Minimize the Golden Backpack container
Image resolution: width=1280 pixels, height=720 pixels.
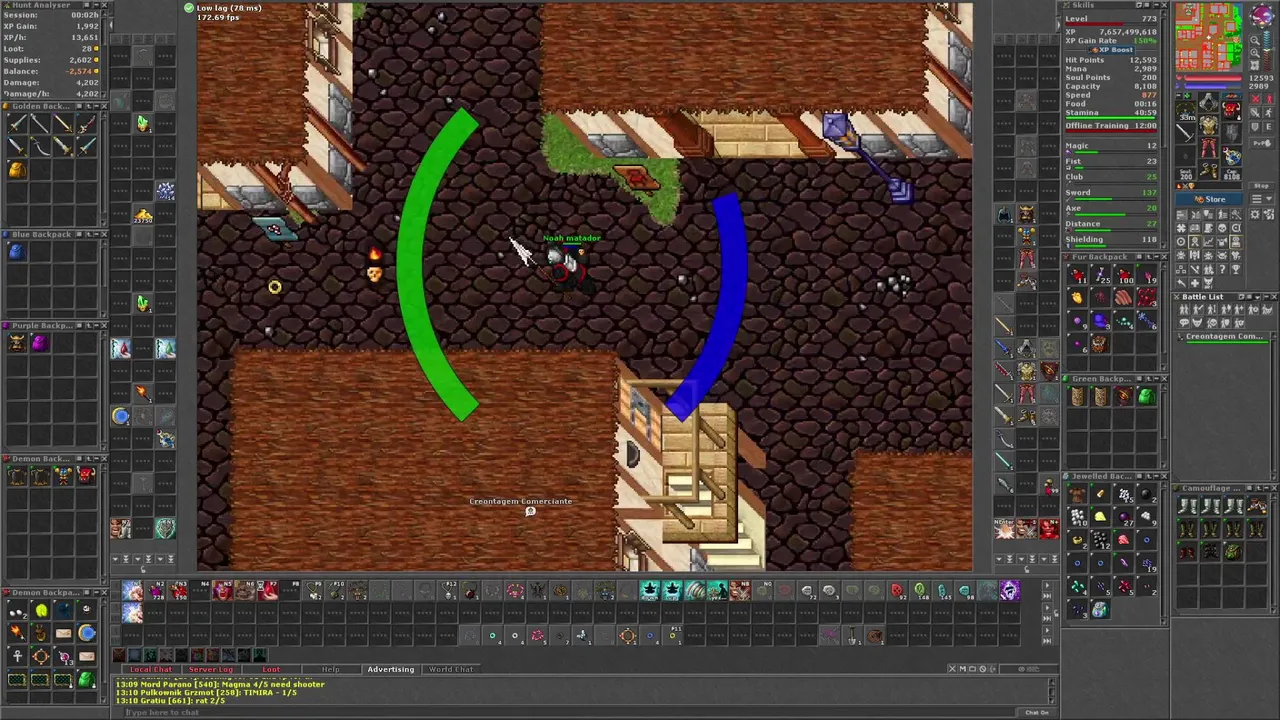pos(97,106)
